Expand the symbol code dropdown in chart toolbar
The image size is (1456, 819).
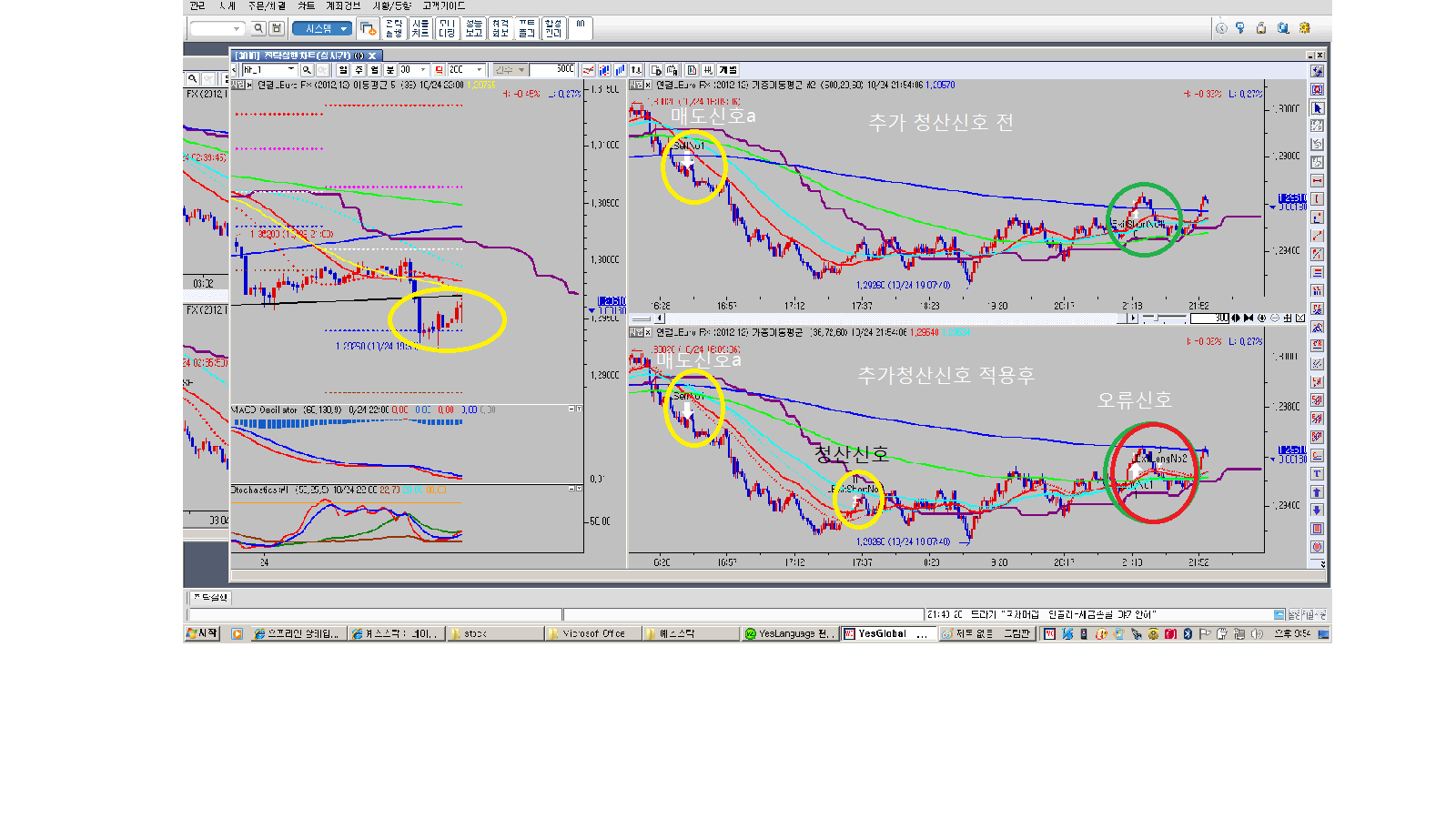pyautogui.click(x=291, y=70)
